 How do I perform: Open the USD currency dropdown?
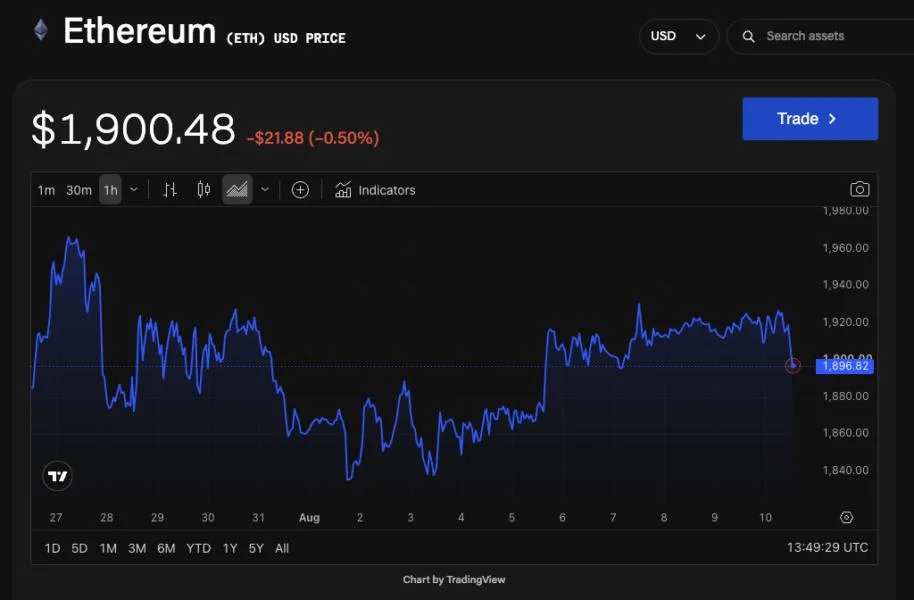tap(679, 36)
